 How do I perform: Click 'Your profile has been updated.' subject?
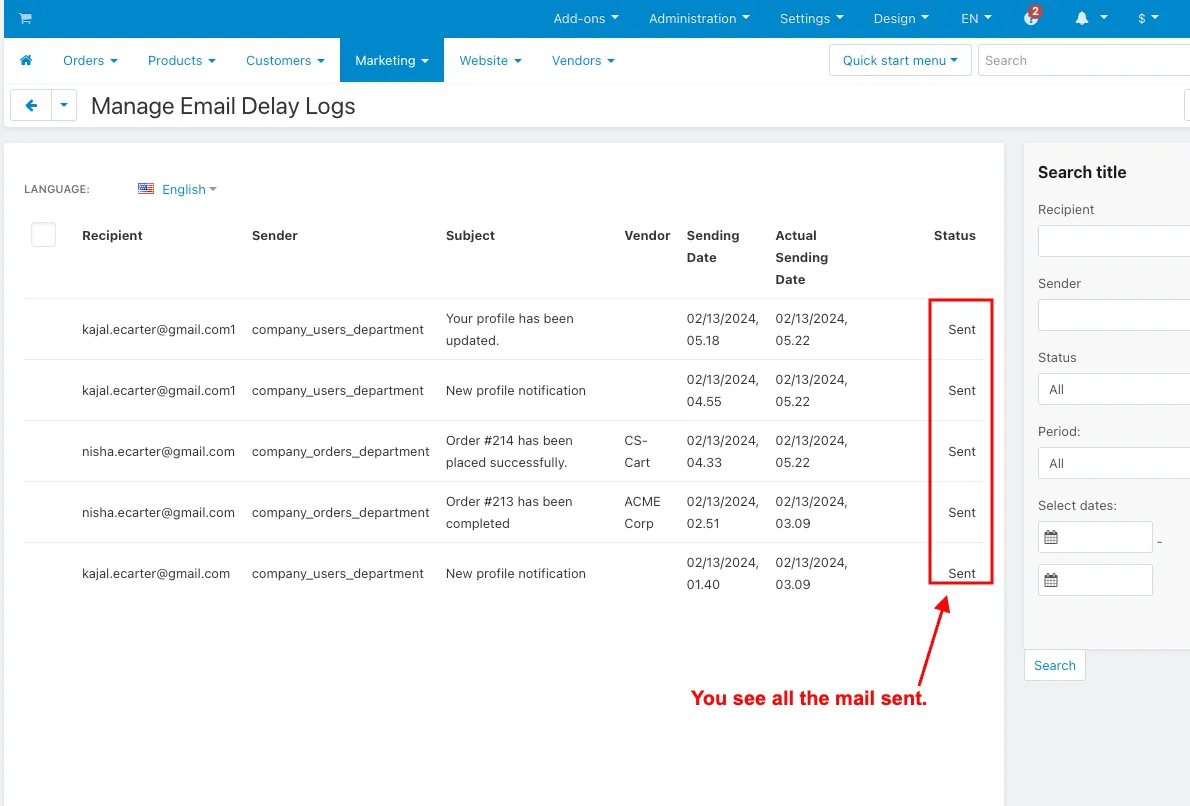point(509,329)
